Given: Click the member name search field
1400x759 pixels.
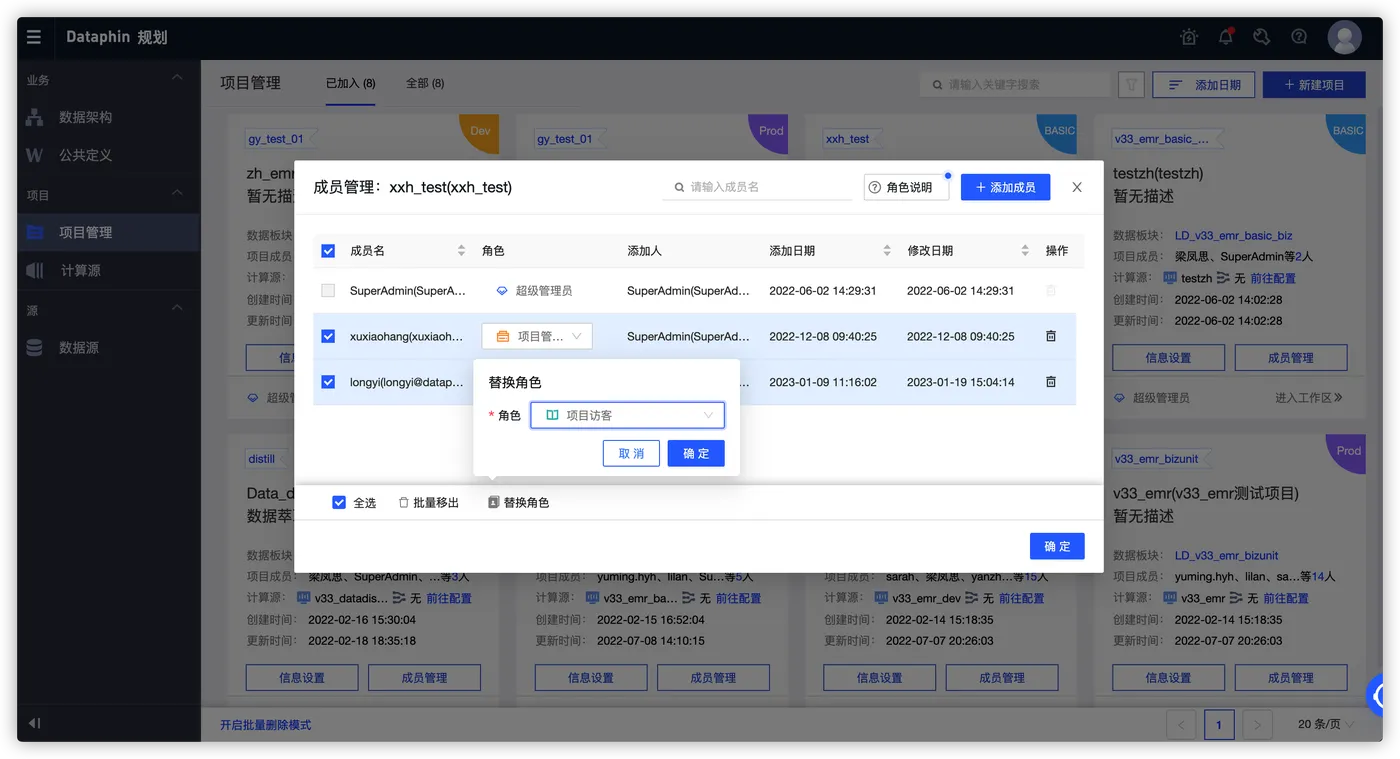Looking at the screenshot, I should pyautogui.click(x=757, y=187).
